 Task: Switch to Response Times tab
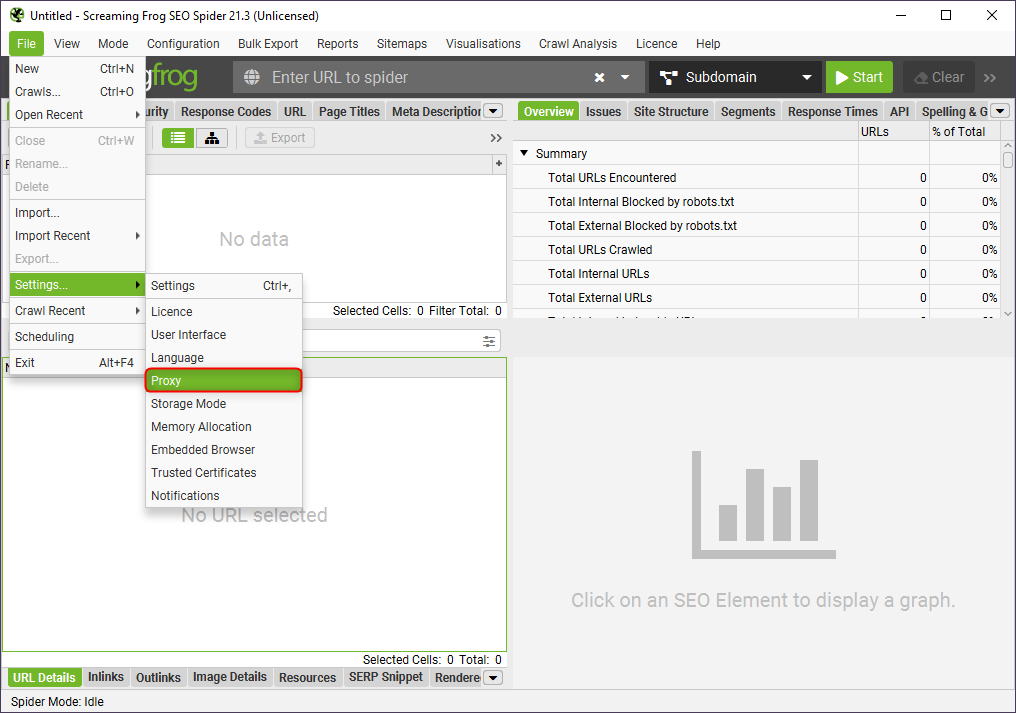click(x=833, y=111)
